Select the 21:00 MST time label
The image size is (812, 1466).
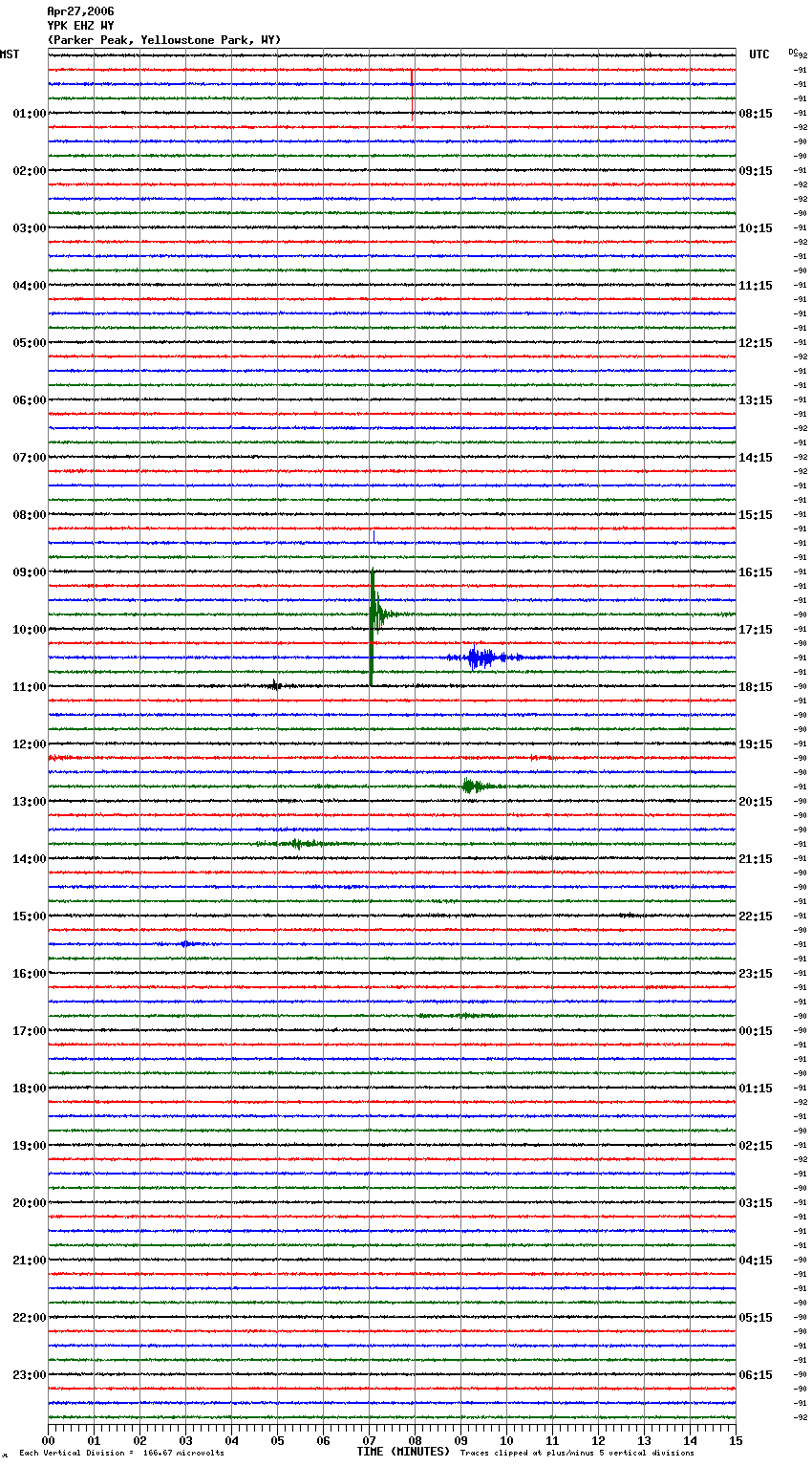(30, 1261)
